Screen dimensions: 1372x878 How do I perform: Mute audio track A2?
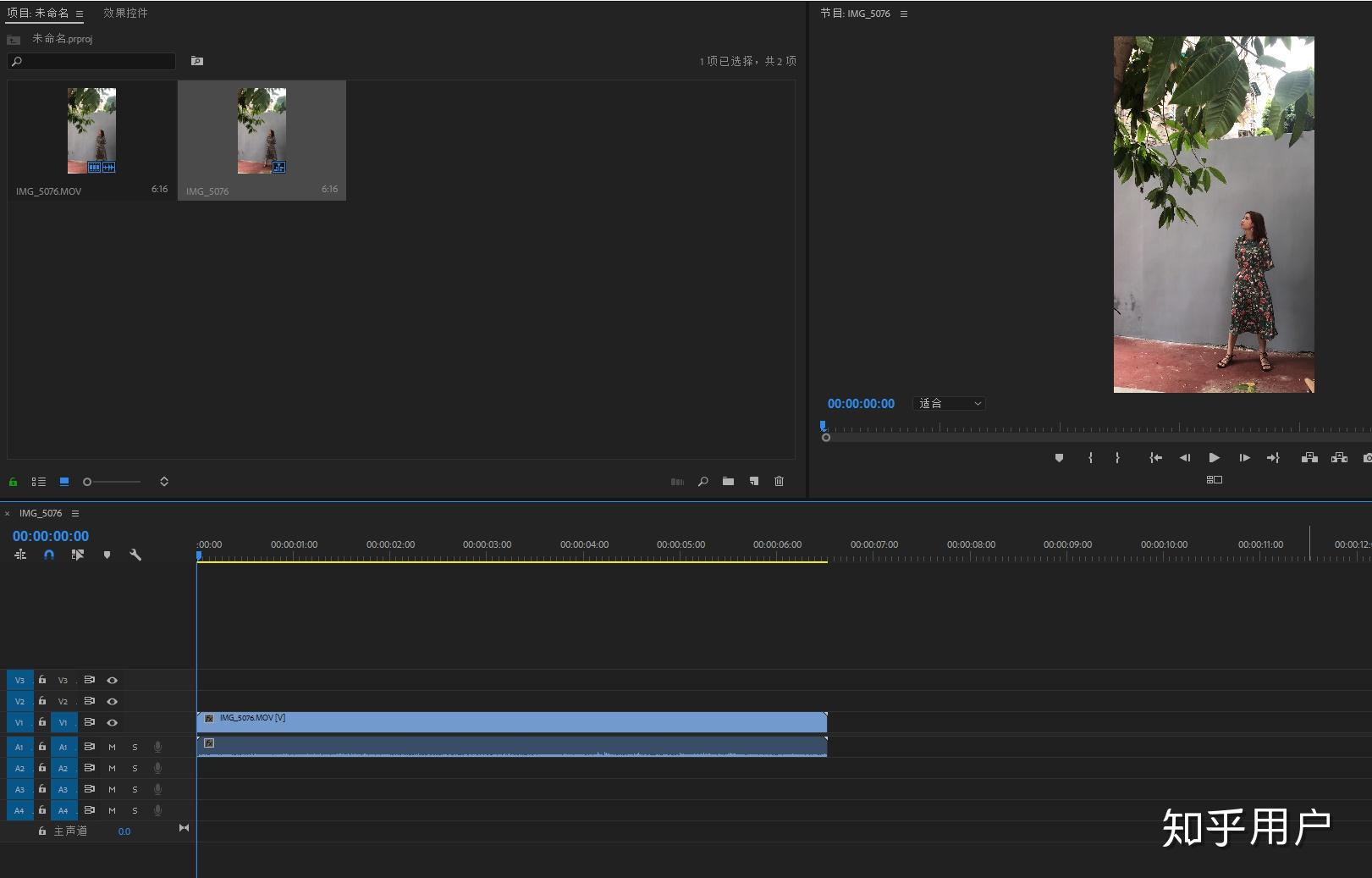click(112, 768)
